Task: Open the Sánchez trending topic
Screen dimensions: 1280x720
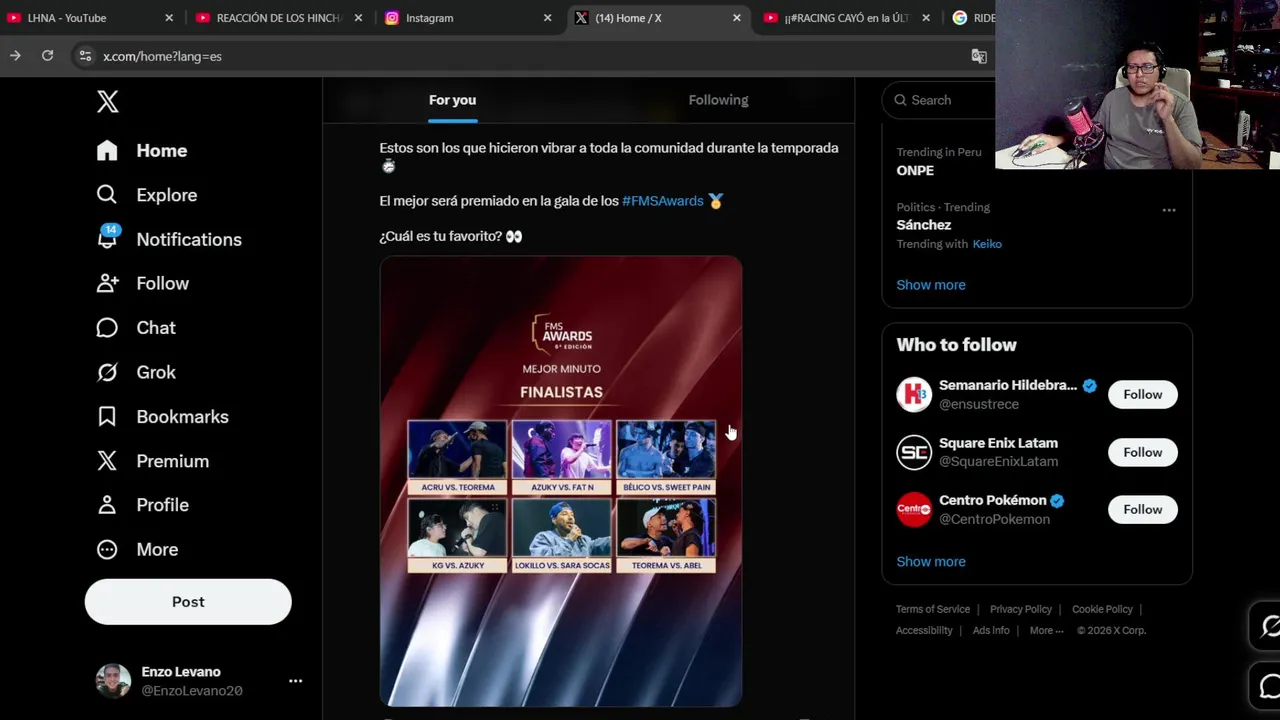Action: coord(923,225)
